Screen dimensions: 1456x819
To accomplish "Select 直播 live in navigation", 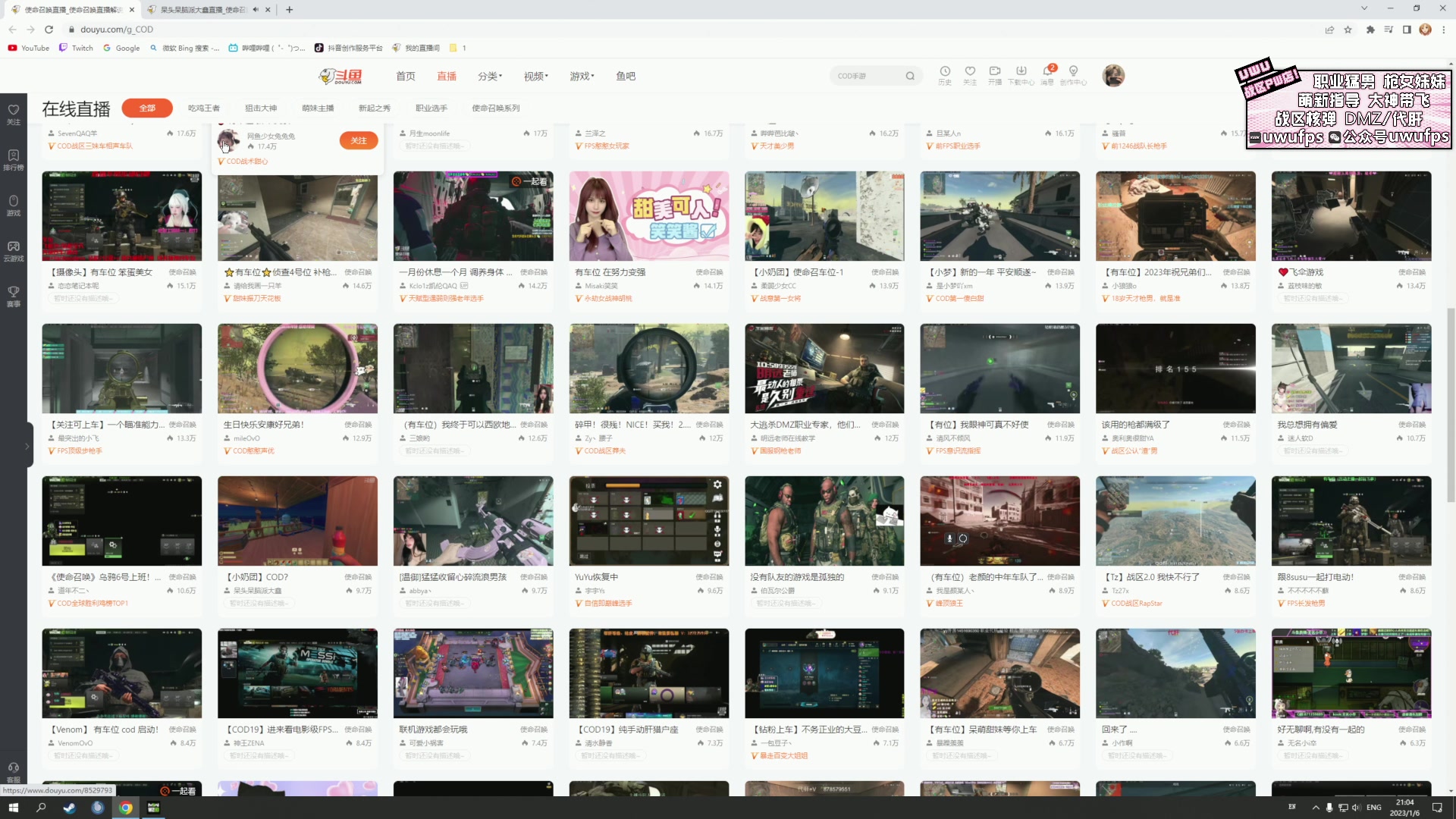I will 447,76.
